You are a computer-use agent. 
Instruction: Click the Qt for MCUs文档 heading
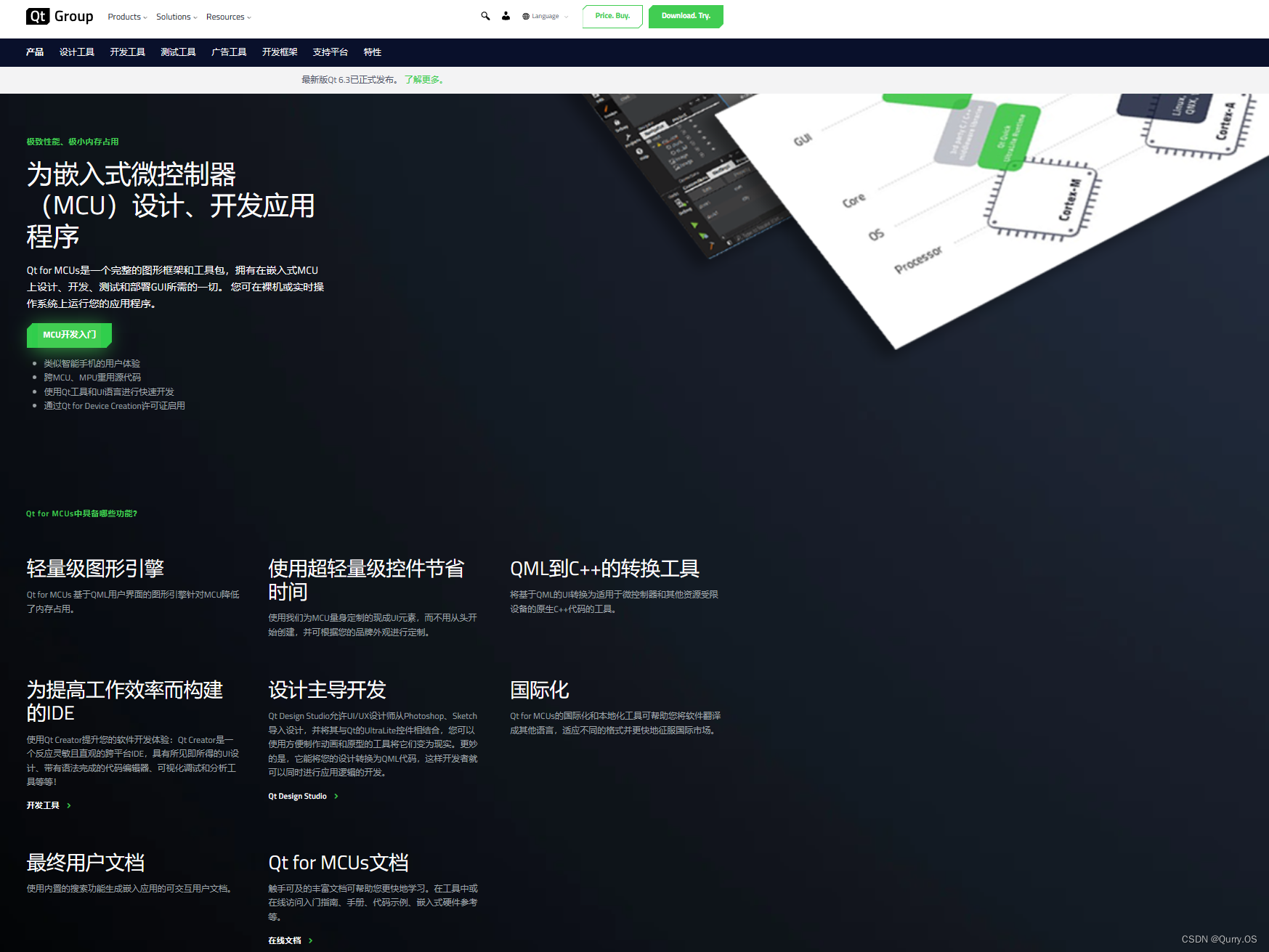[338, 862]
